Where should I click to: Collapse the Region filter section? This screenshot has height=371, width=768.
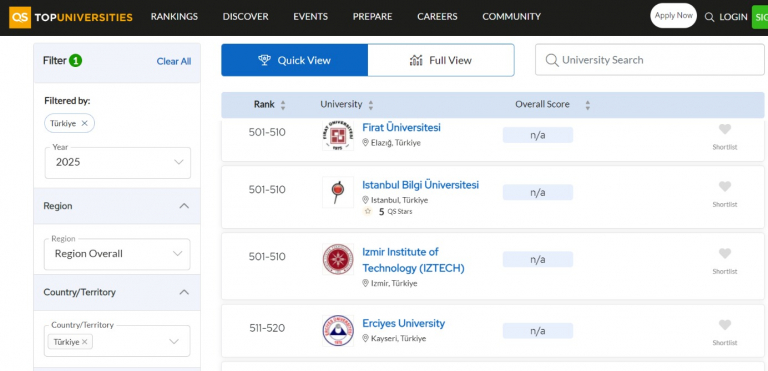point(184,206)
